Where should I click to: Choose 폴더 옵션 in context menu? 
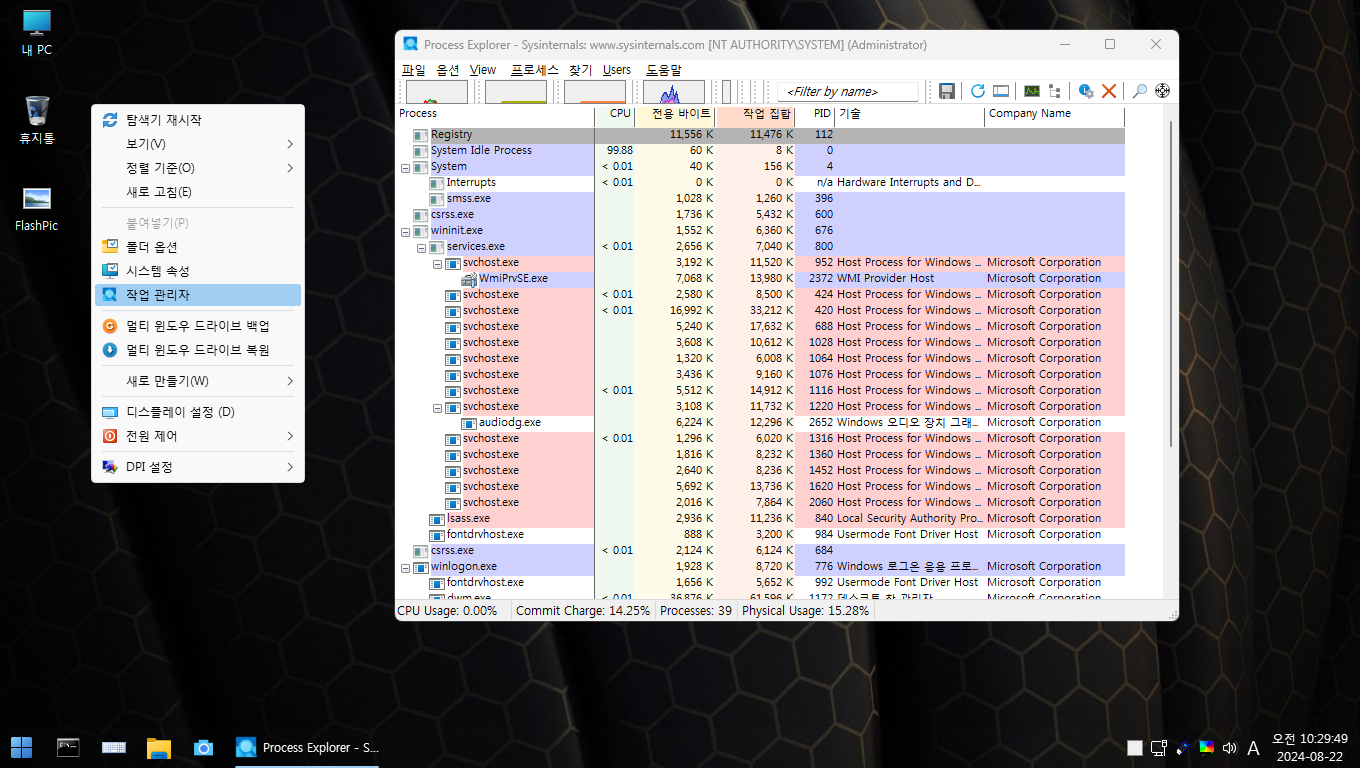(x=198, y=247)
